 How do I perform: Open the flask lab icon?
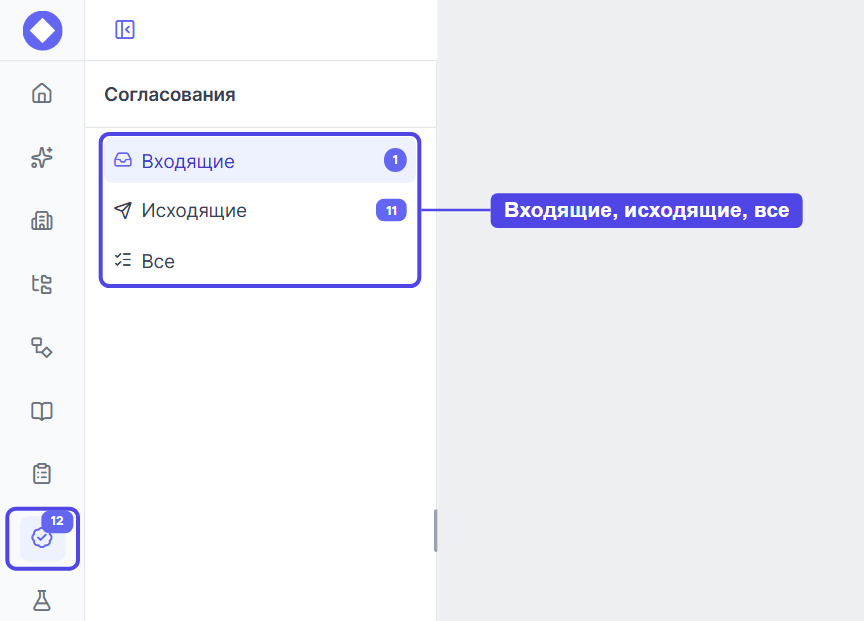(42, 601)
